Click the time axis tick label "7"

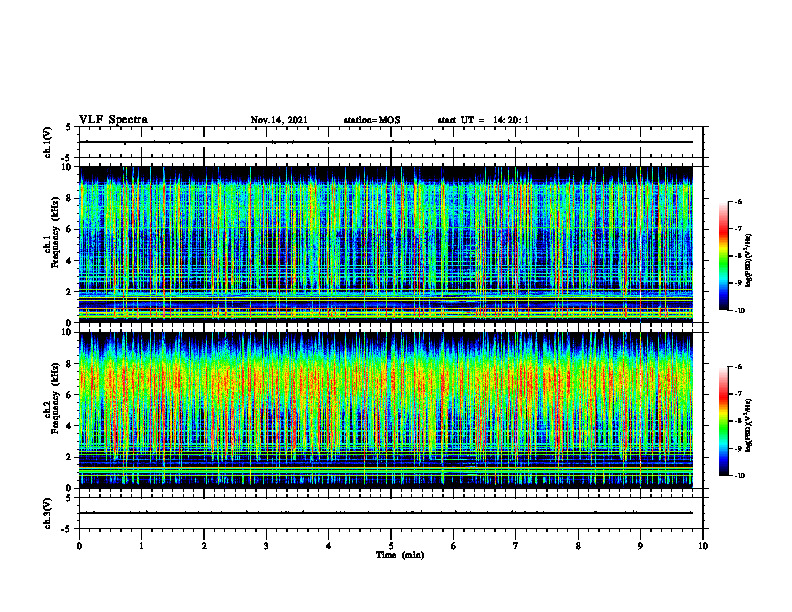coord(516,546)
